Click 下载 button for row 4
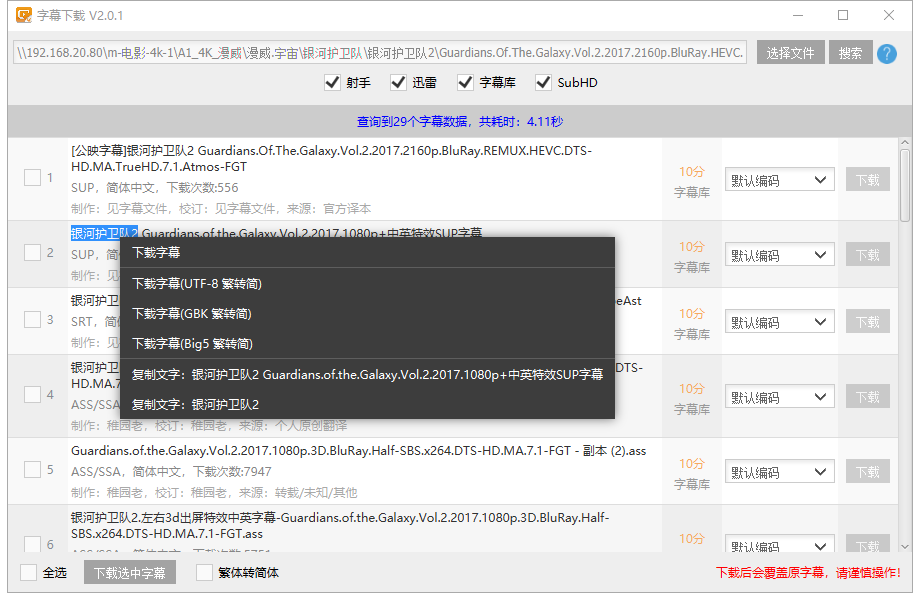Image resolution: width=920 pixels, height=600 pixels. [x=867, y=396]
